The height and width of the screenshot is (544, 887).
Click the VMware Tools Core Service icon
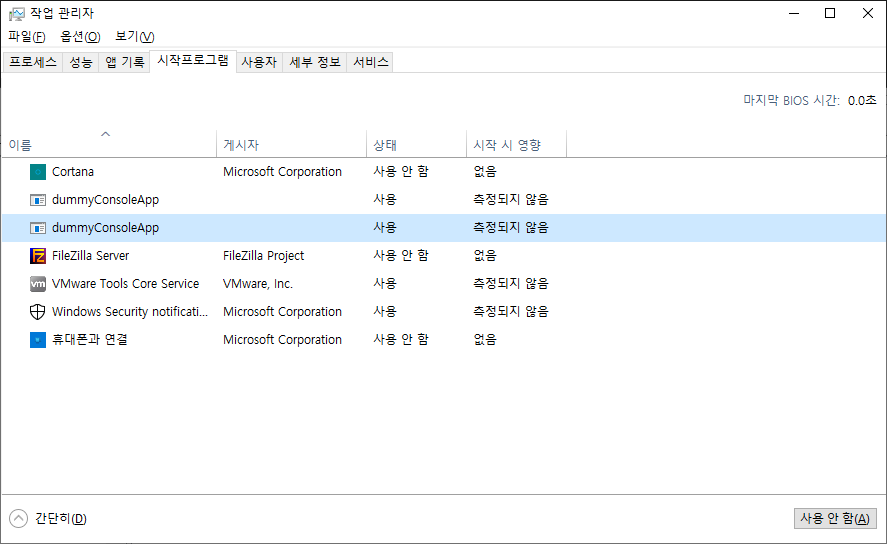(x=38, y=284)
